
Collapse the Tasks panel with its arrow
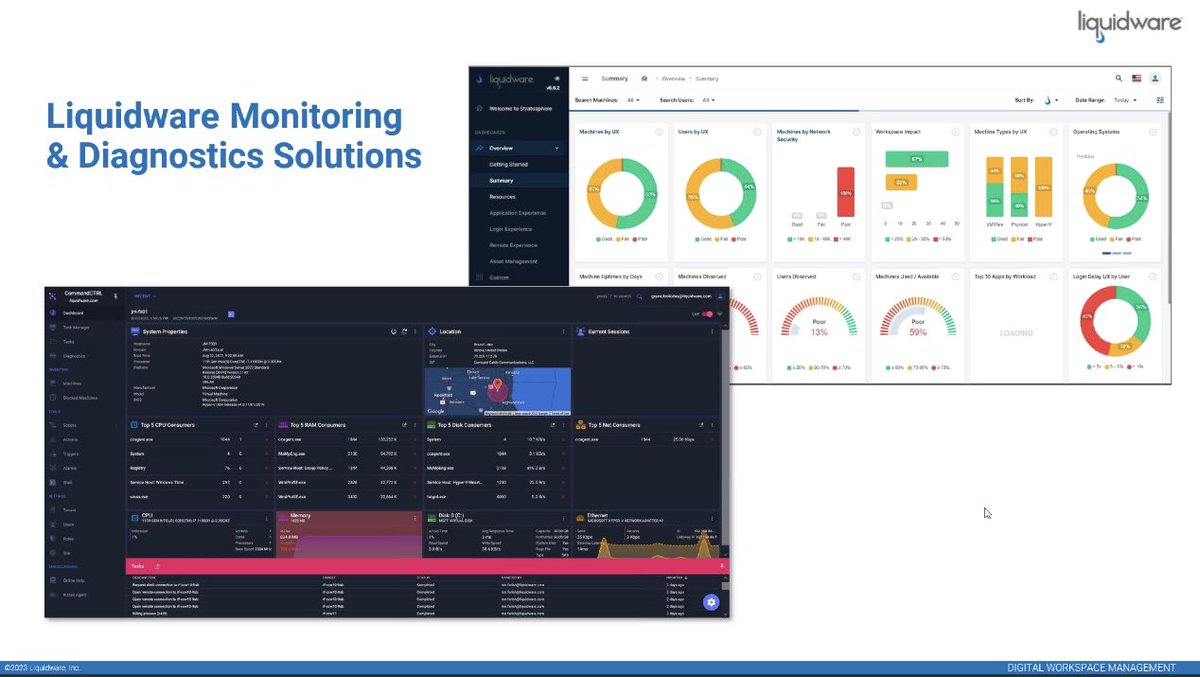click(x=721, y=566)
